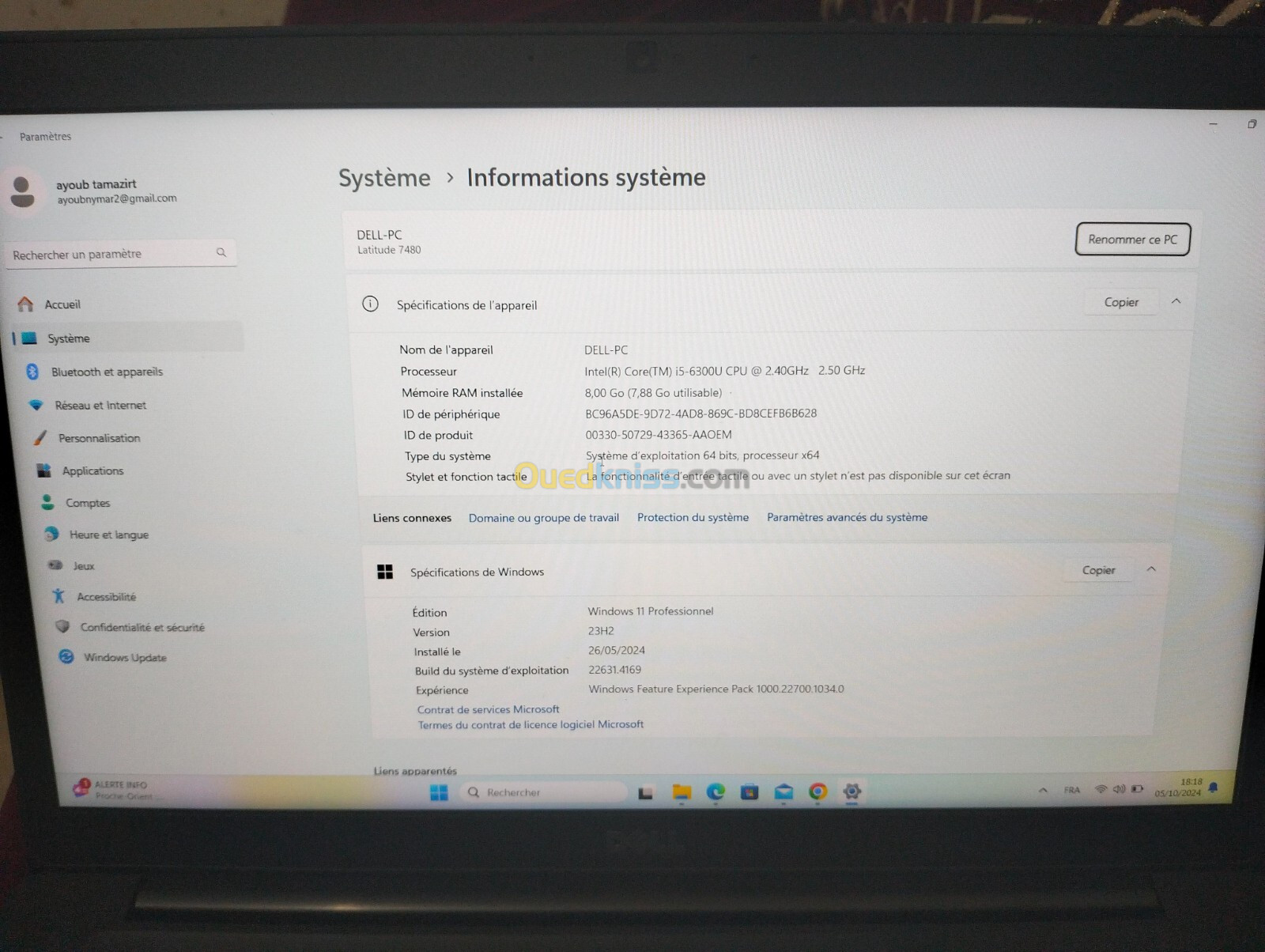Click the info icon beside Spécifications de l'appareil
Image resolution: width=1265 pixels, height=952 pixels.
[x=370, y=304]
